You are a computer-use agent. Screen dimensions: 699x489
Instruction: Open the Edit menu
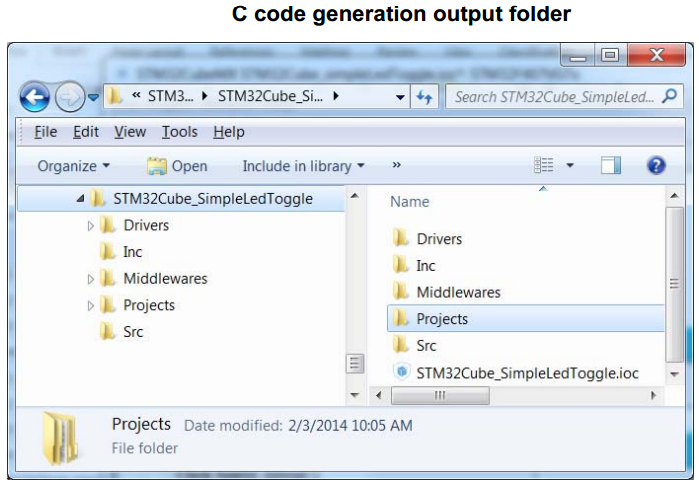click(x=86, y=132)
